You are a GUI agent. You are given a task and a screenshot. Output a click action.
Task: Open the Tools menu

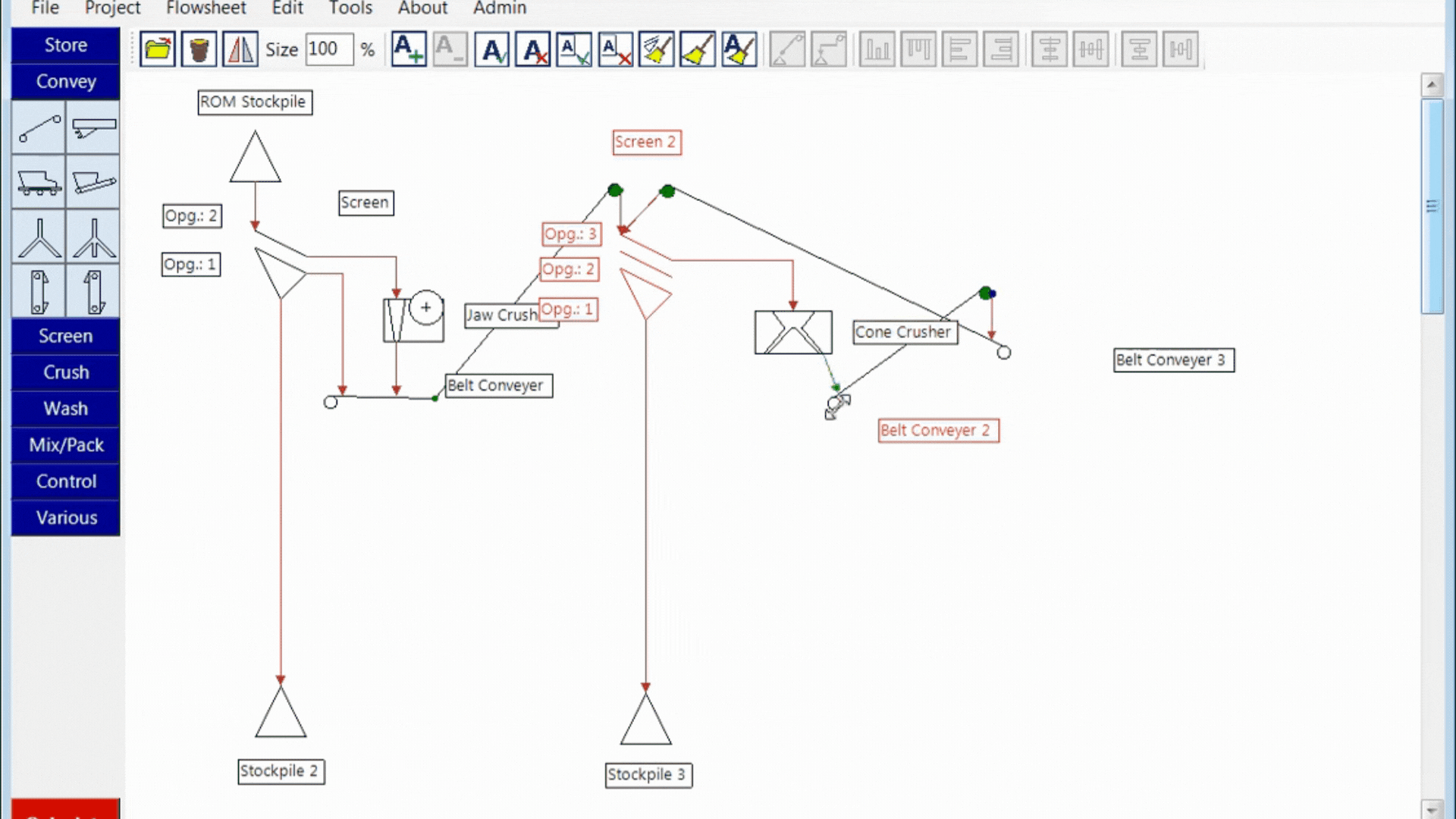coord(350,8)
